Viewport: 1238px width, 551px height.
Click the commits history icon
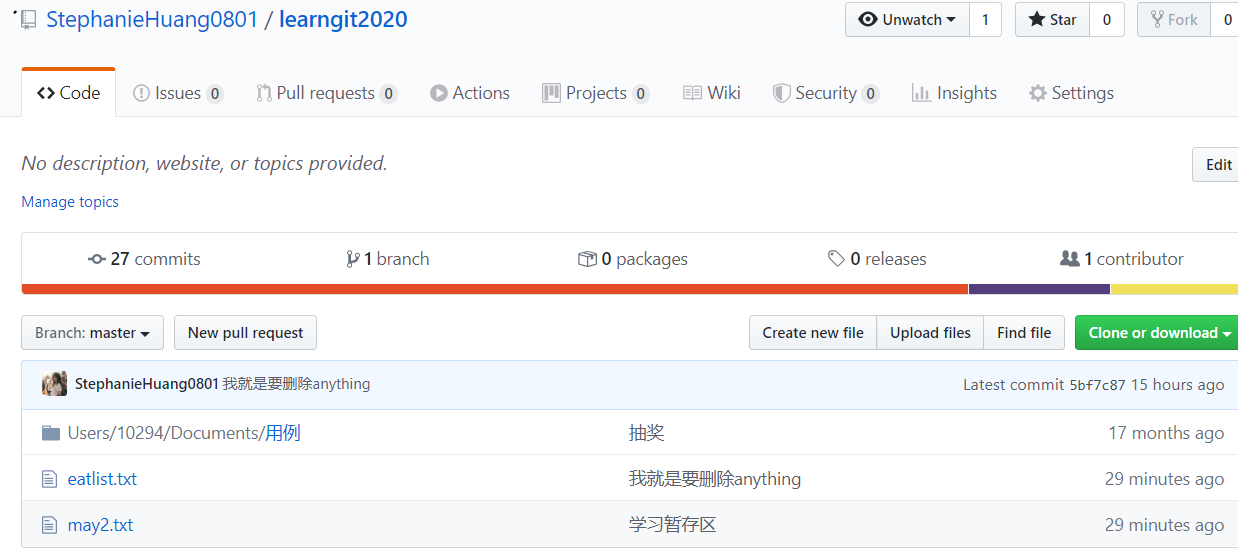click(x=97, y=259)
